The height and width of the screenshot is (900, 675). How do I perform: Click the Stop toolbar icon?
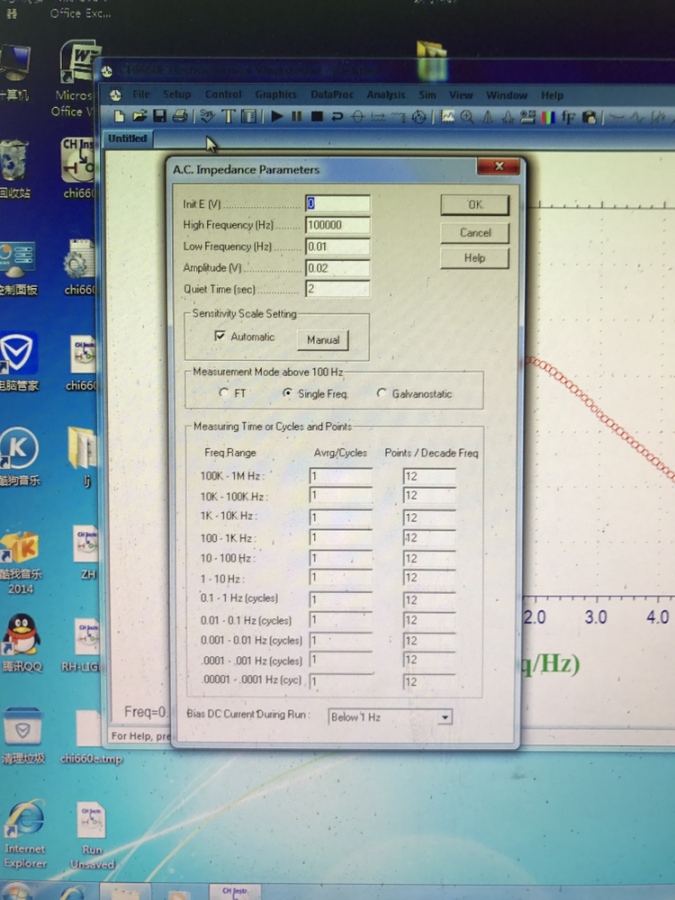coord(316,117)
